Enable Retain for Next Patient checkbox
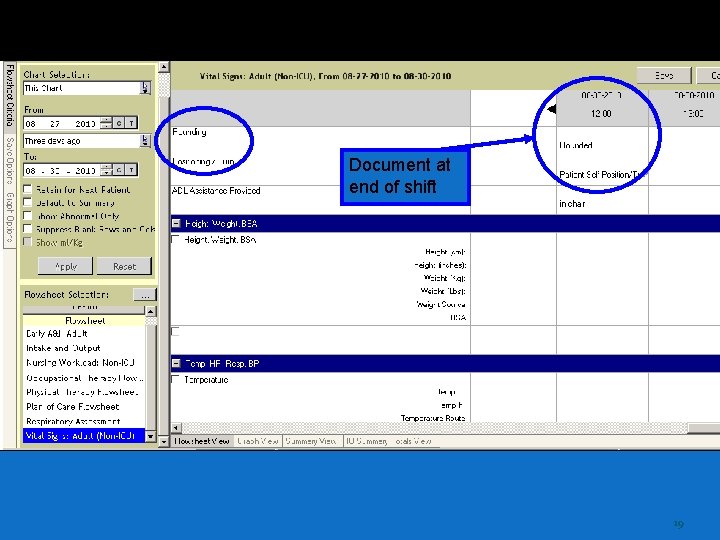Viewport: 720px width, 540px height. 28,189
